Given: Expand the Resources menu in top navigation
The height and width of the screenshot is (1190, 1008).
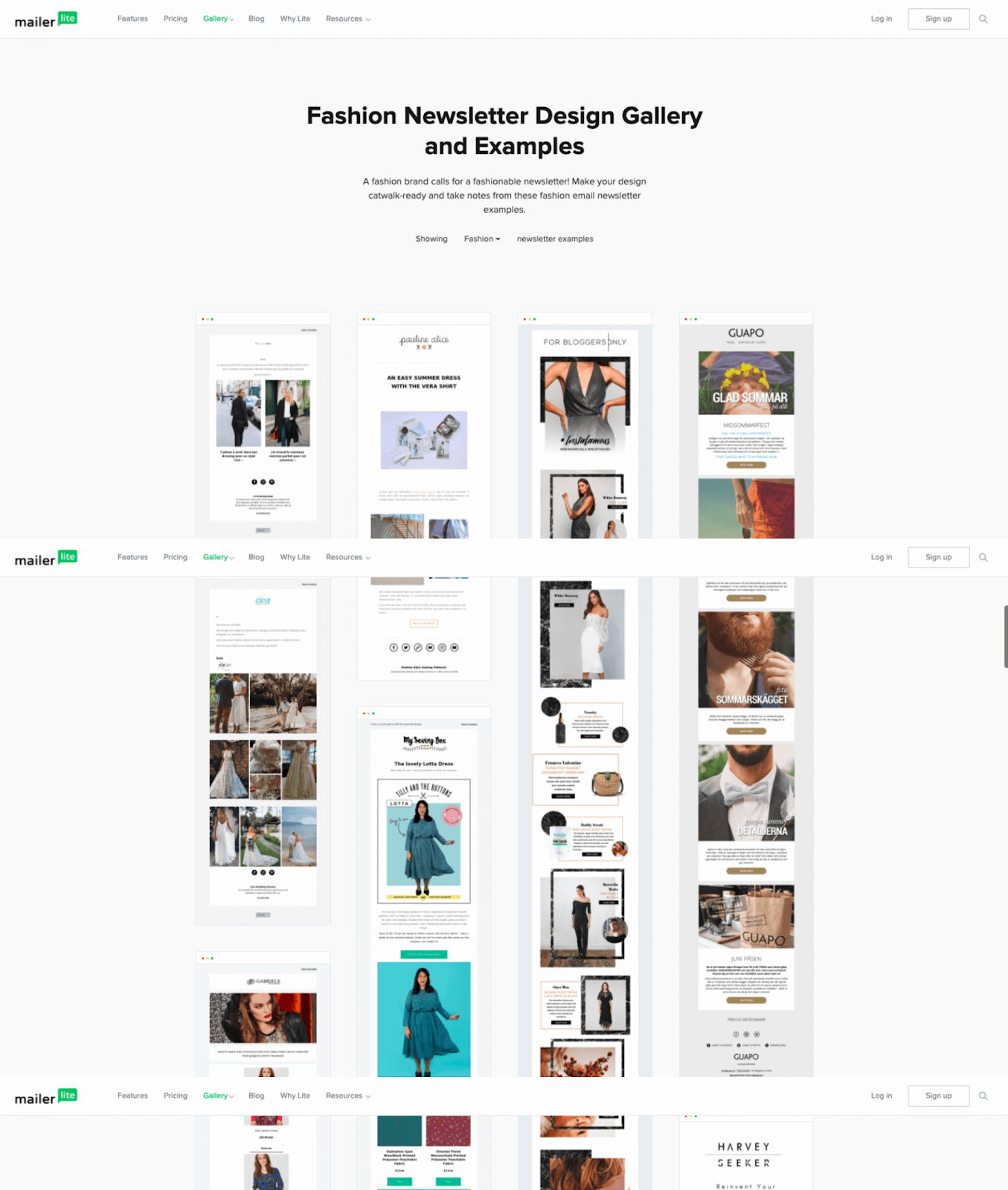Looking at the screenshot, I should point(348,19).
